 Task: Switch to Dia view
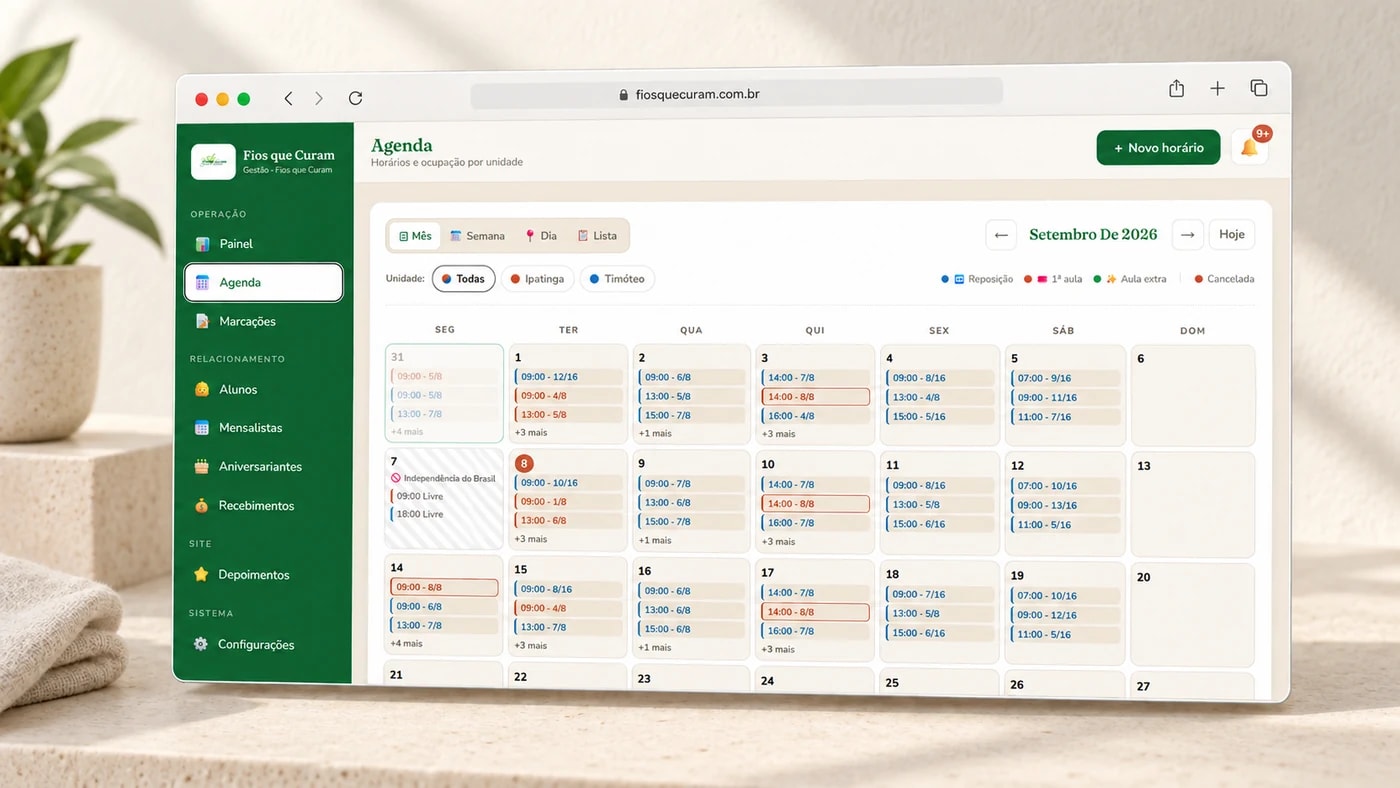click(541, 236)
